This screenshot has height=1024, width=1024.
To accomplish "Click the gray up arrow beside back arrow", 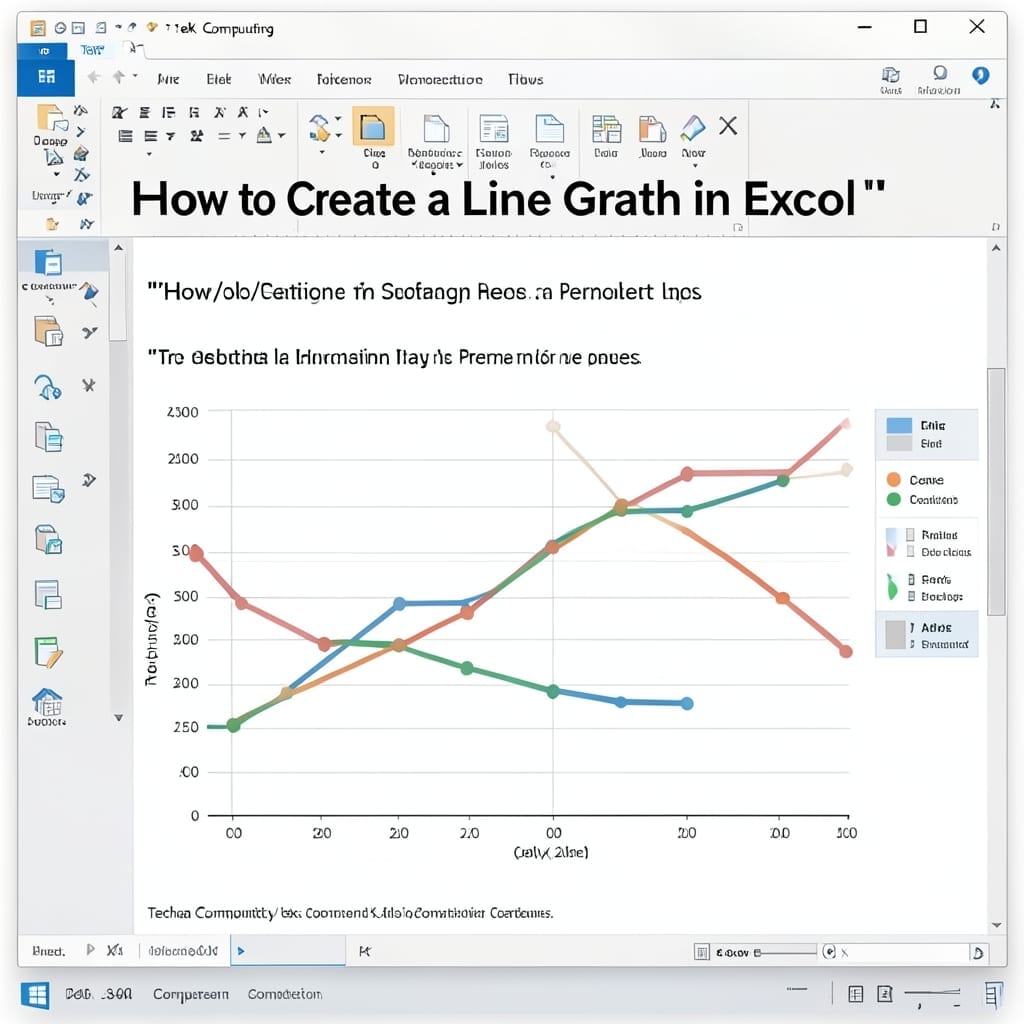I will coord(119,77).
